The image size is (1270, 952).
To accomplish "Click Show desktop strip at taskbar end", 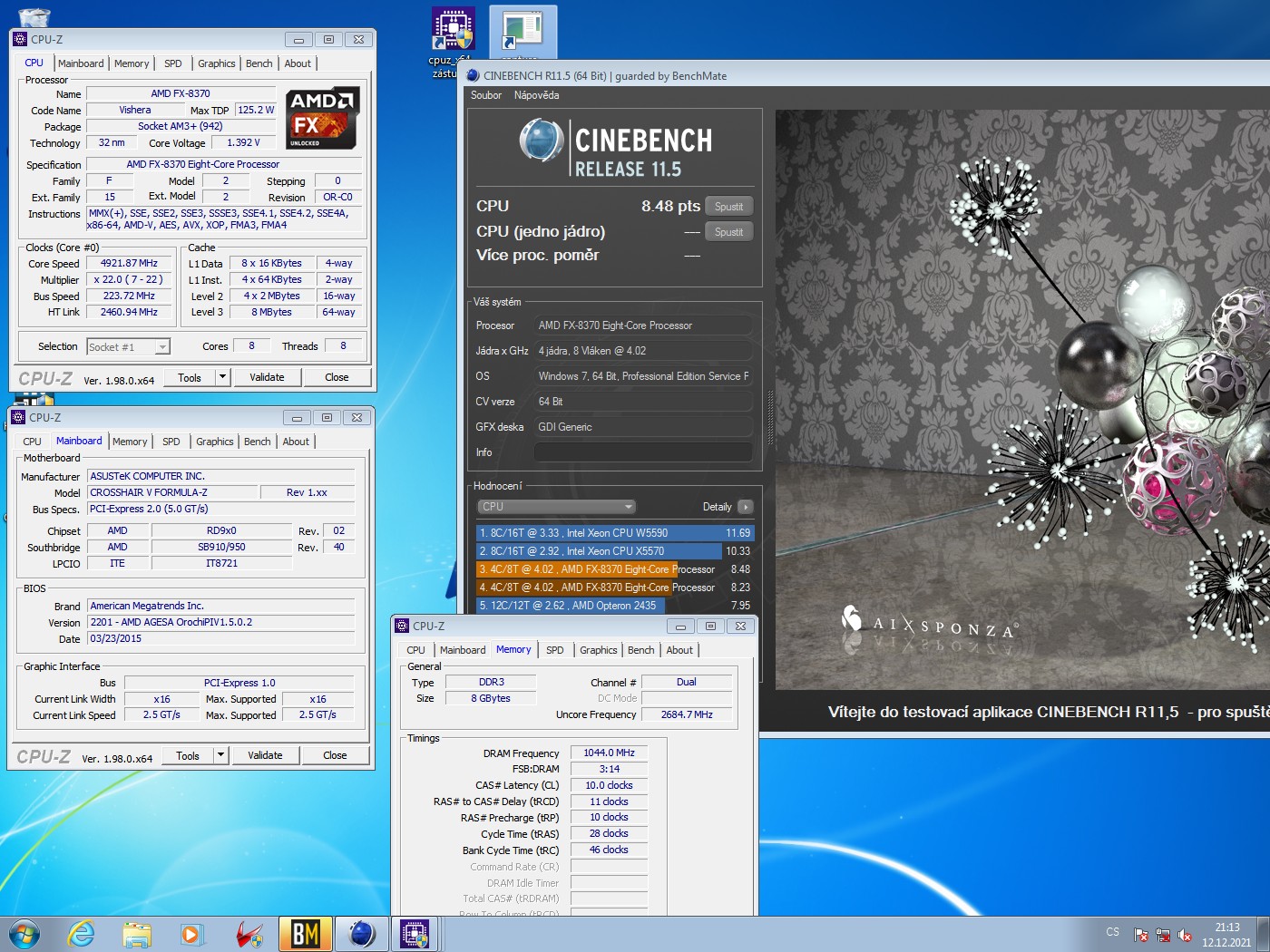I will (1264, 934).
